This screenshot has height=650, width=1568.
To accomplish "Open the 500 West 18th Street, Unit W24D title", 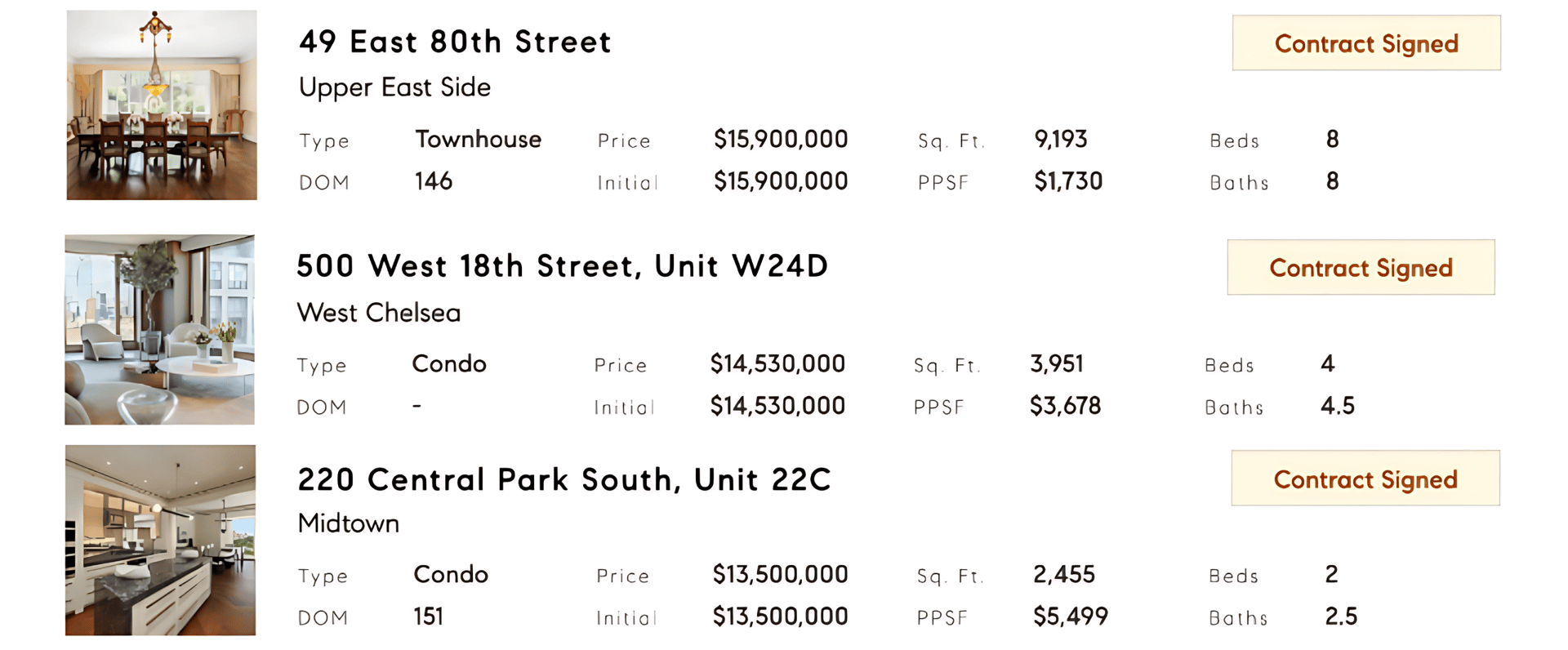I will click(562, 266).
